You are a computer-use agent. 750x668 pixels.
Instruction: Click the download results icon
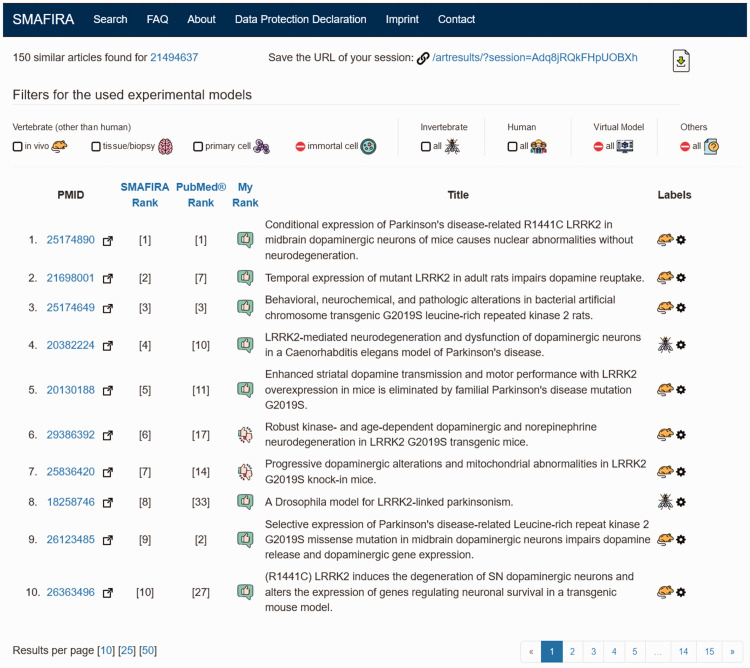[681, 62]
